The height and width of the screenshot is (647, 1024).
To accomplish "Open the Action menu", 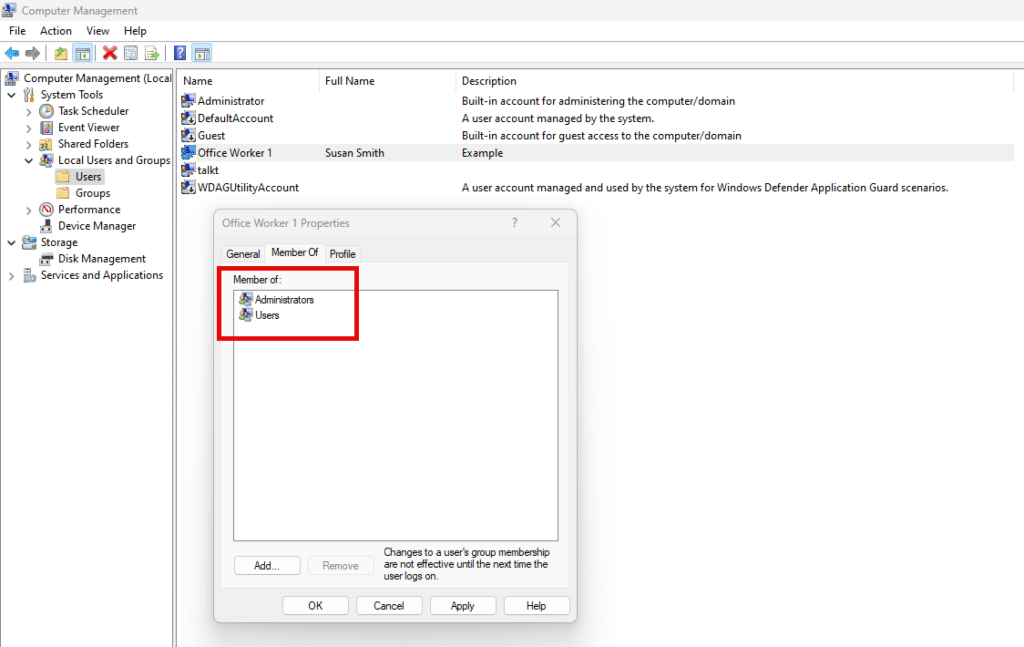I will click(56, 31).
